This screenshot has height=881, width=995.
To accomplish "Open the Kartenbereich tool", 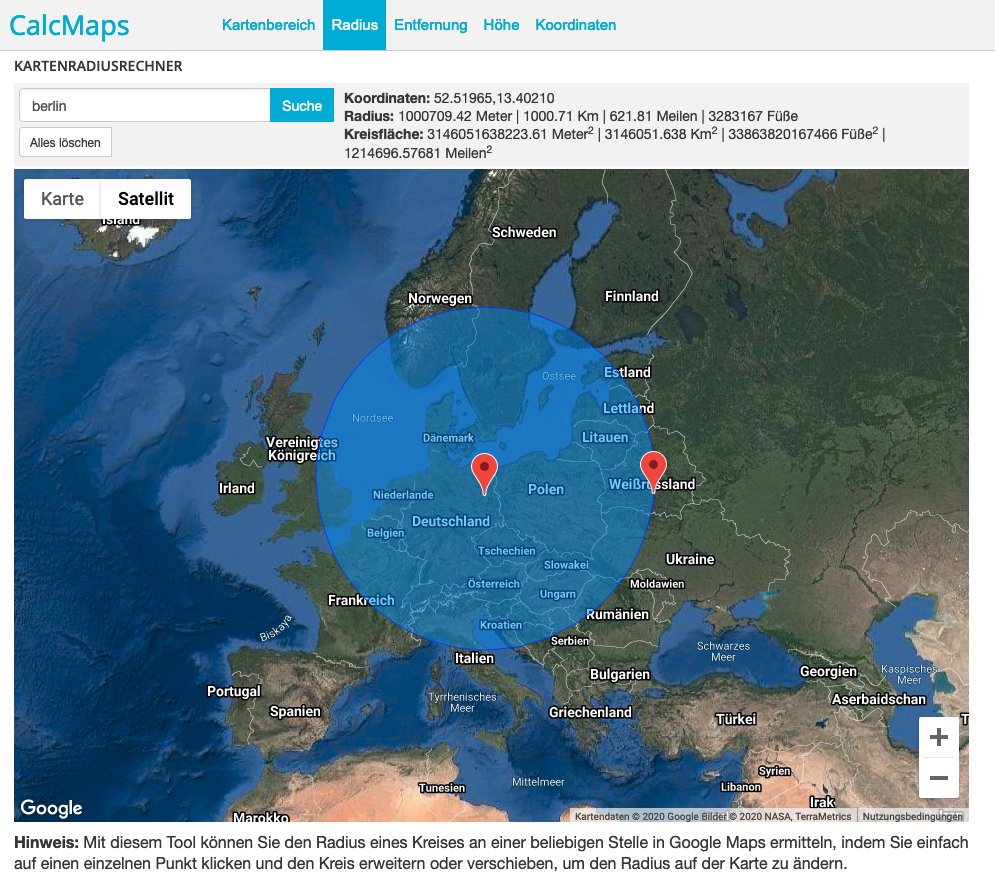I will click(x=268, y=25).
